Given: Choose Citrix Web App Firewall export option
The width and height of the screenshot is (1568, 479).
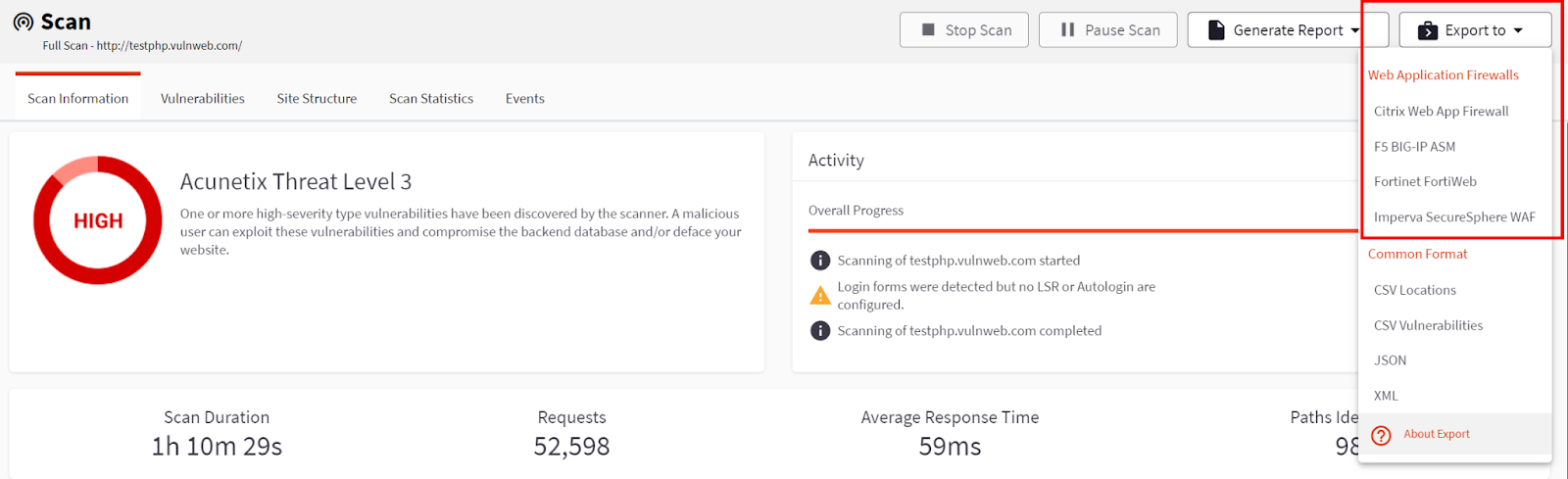Looking at the screenshot, I should (1441, 111).
